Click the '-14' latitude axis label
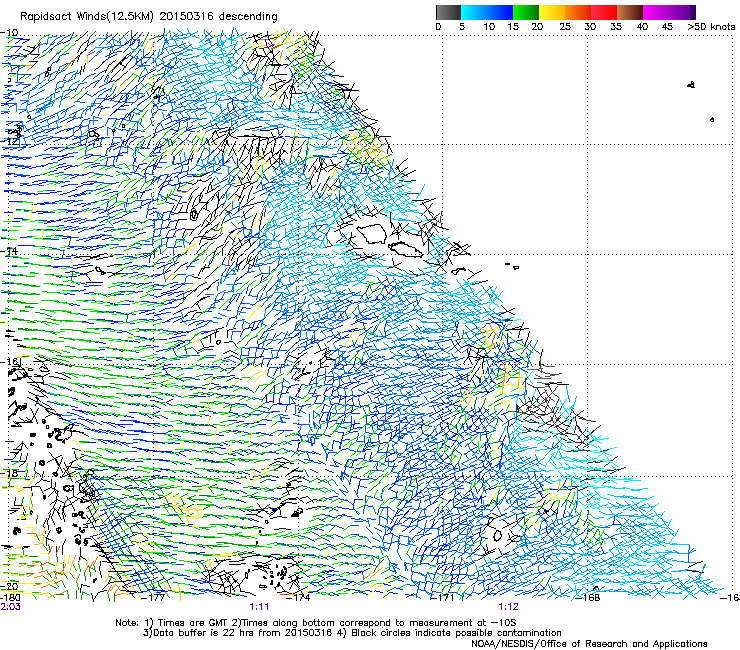This screenshot has width=740, height=650. [x=9, y=252]
